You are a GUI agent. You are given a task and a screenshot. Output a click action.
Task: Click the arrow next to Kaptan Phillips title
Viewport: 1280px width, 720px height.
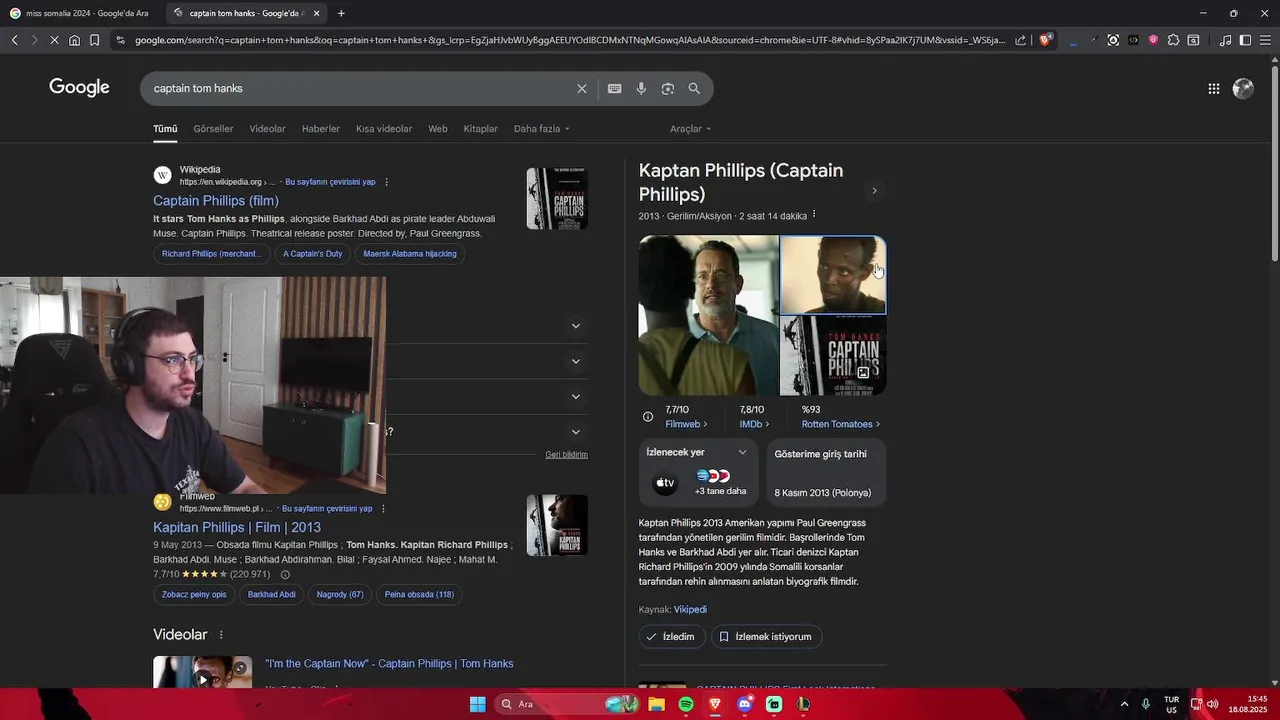click(874, 190)
